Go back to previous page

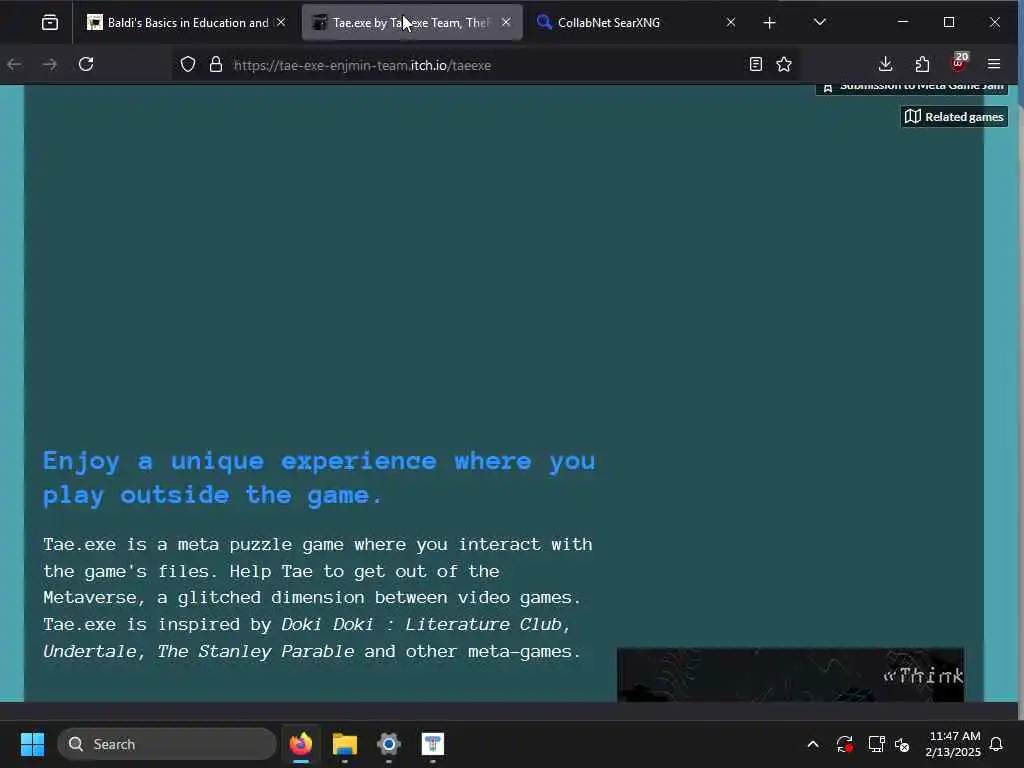[x=14, y=64]
